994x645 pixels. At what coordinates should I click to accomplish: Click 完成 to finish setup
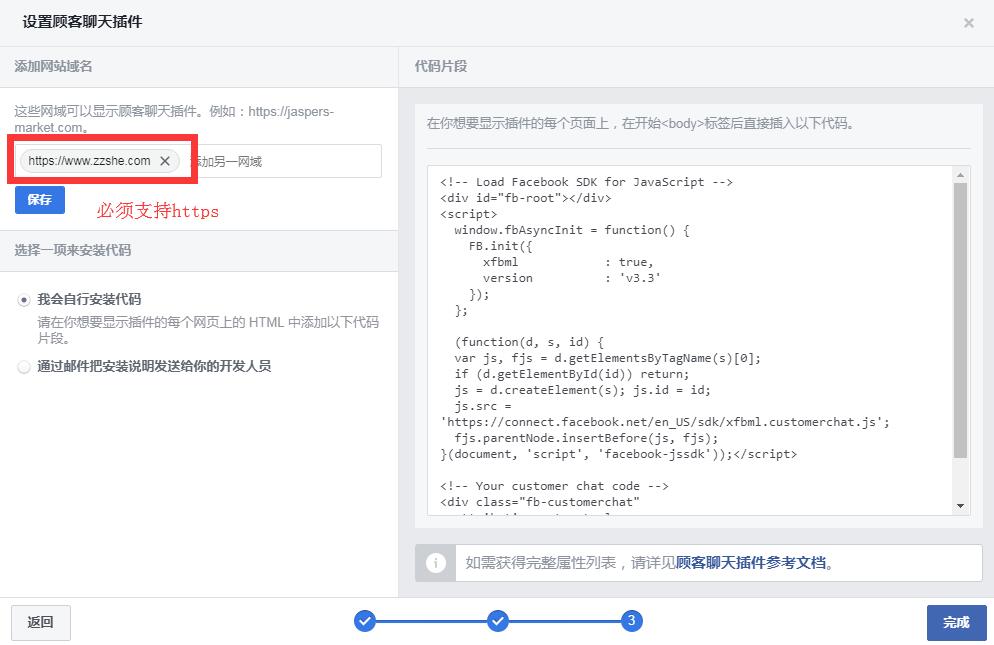coord(957,623)
